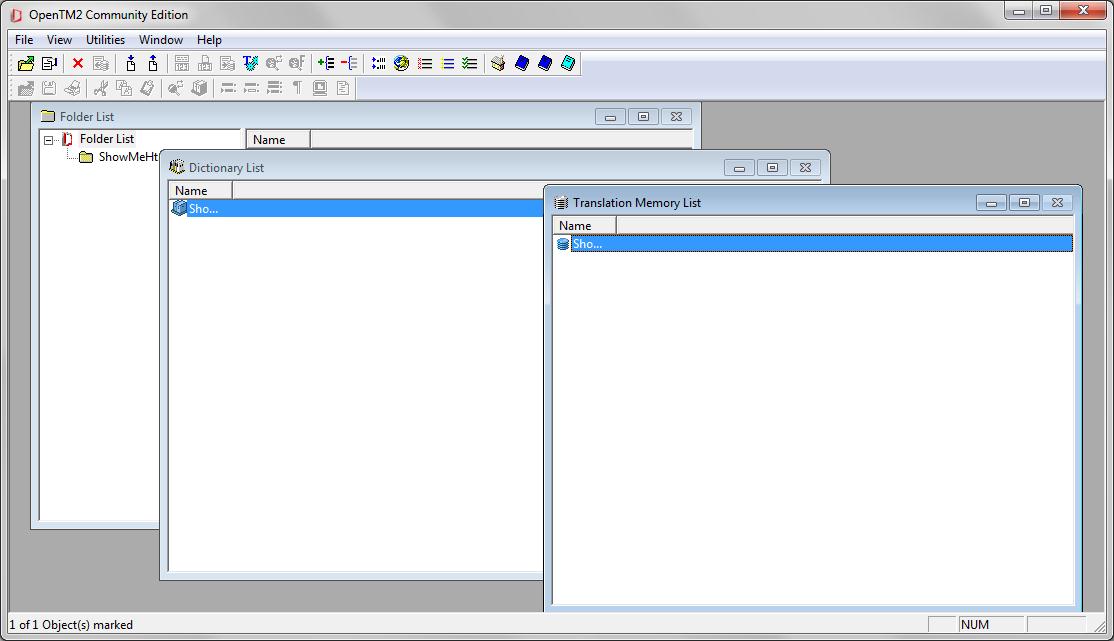Click the red minus collapse list icon
Screen dimensions: 1114x641
coord(349,63)
